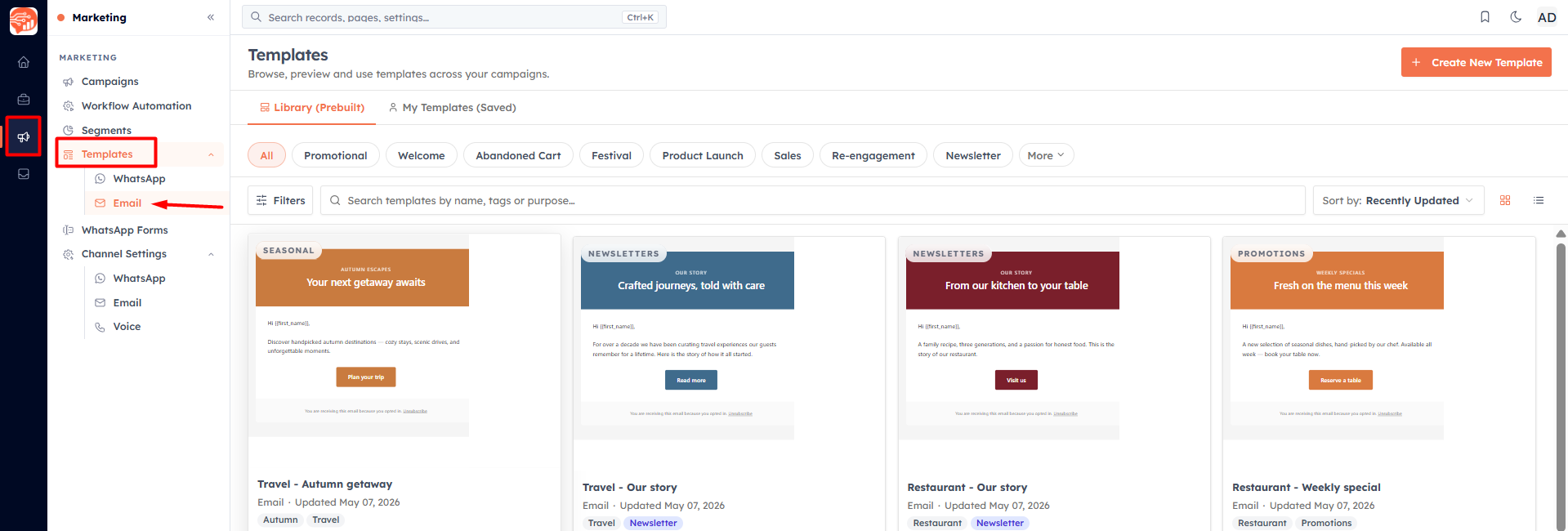Switch to list view icon
Screen dimensions: 1568x531
point(1539,200)
